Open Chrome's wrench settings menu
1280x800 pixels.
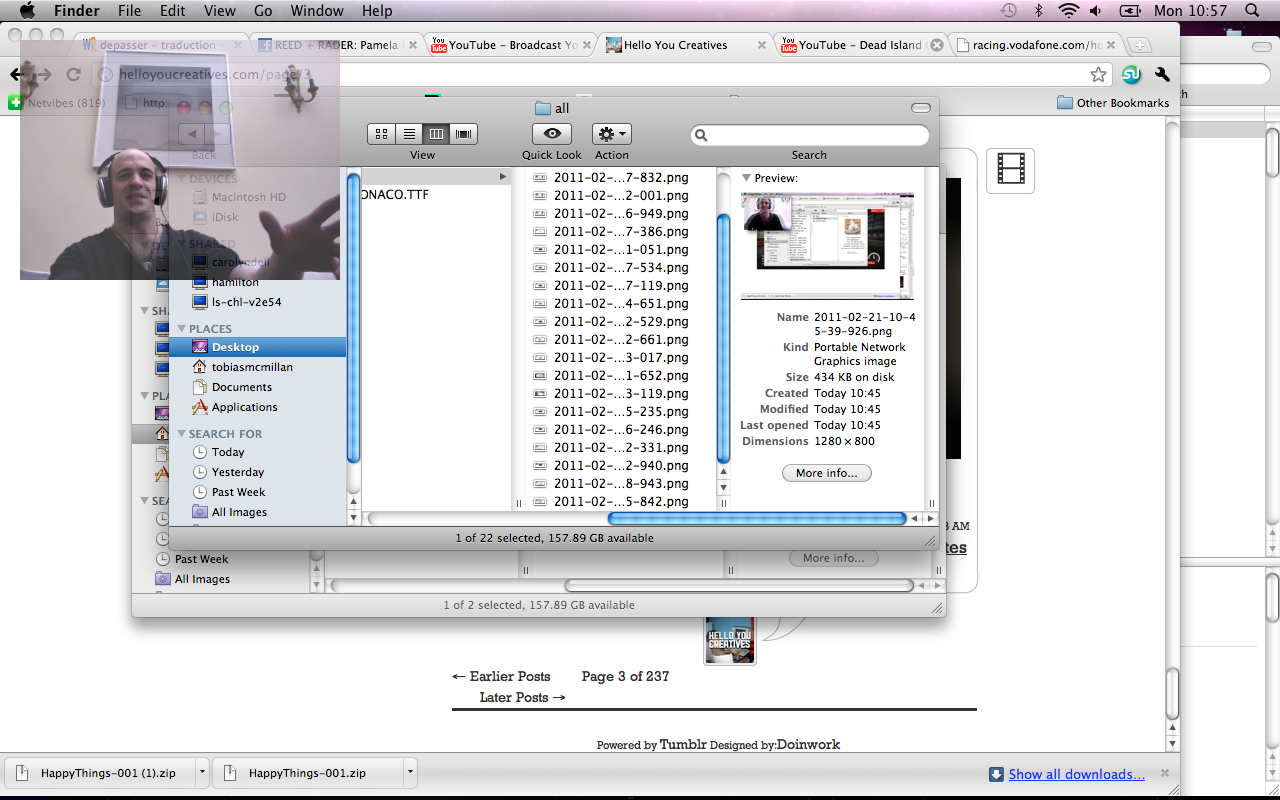(1162, 75)
